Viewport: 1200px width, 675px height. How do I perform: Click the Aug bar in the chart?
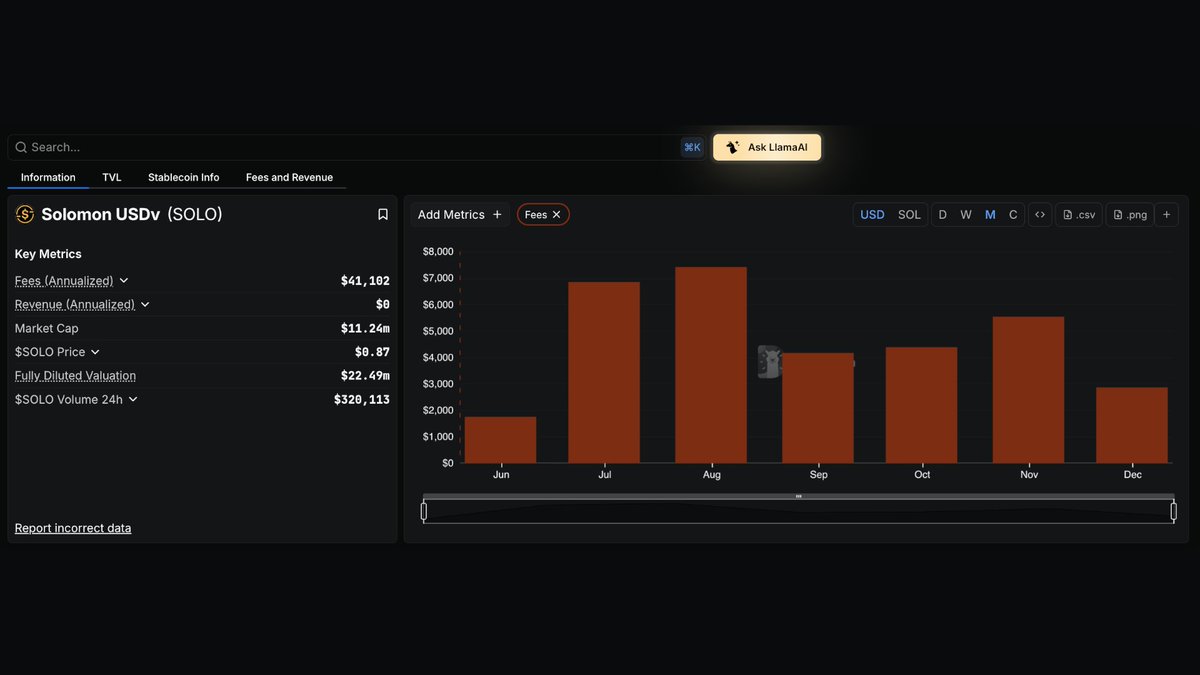coord(711,365)
